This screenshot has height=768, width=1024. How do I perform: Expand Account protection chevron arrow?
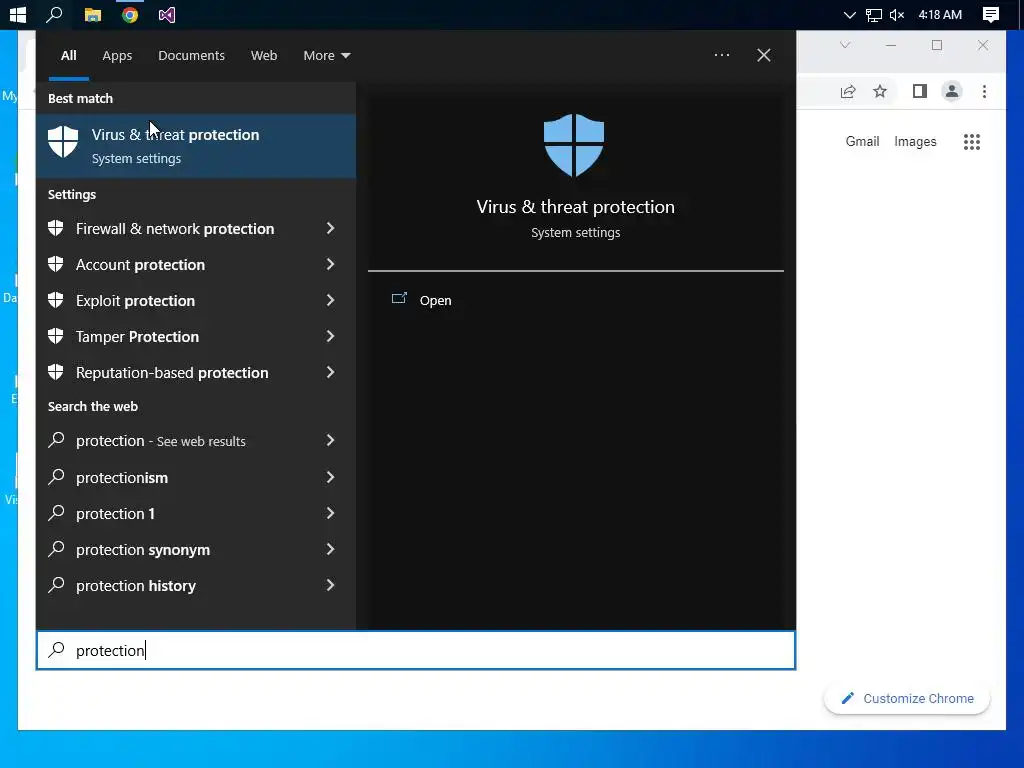(330, 264)
